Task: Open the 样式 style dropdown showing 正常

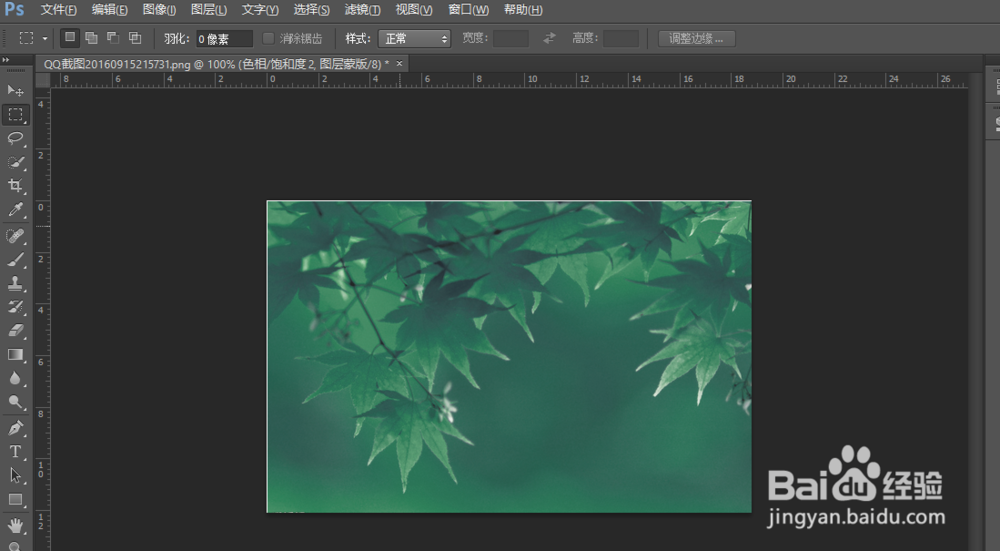Action: coord(415,38)
